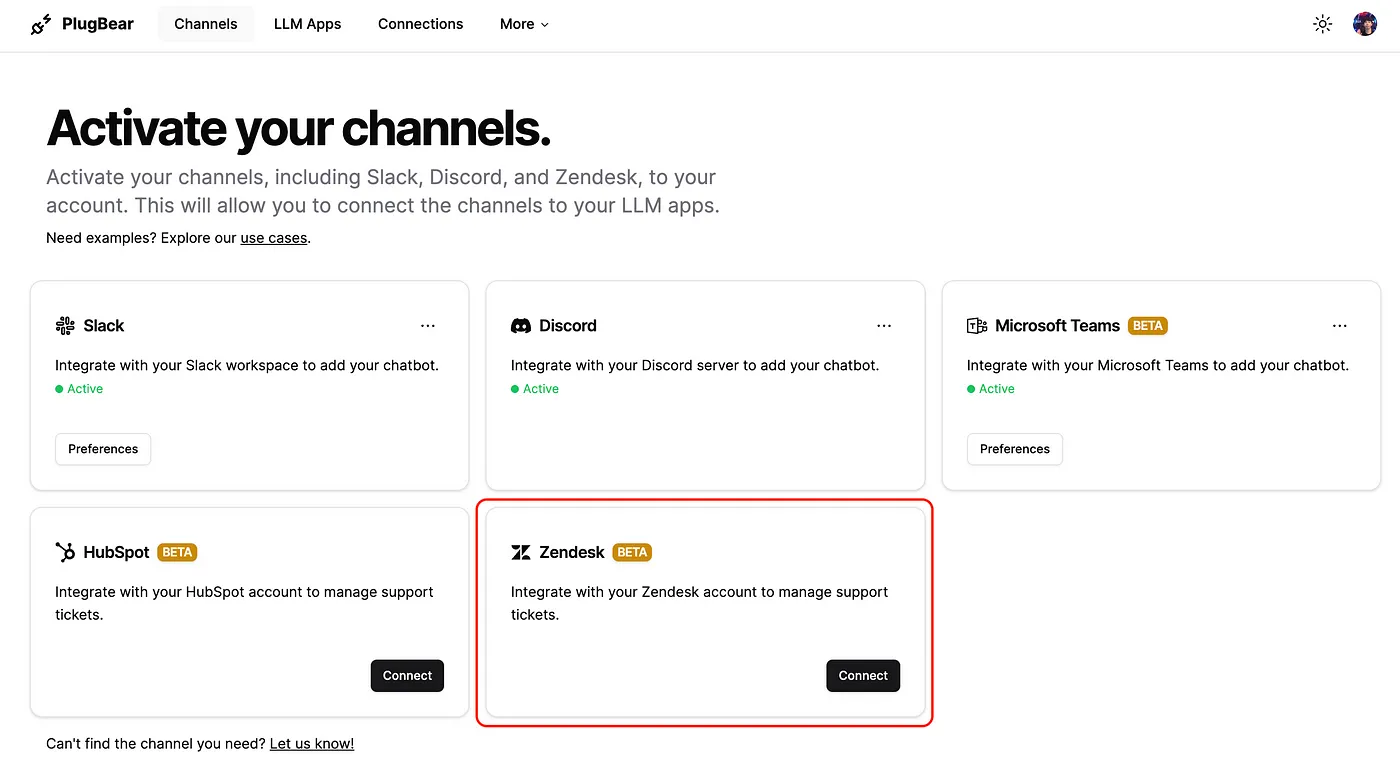Select the Channels tab
Image resolution: width=1400 pixels, height=776 pixels.
205,24
